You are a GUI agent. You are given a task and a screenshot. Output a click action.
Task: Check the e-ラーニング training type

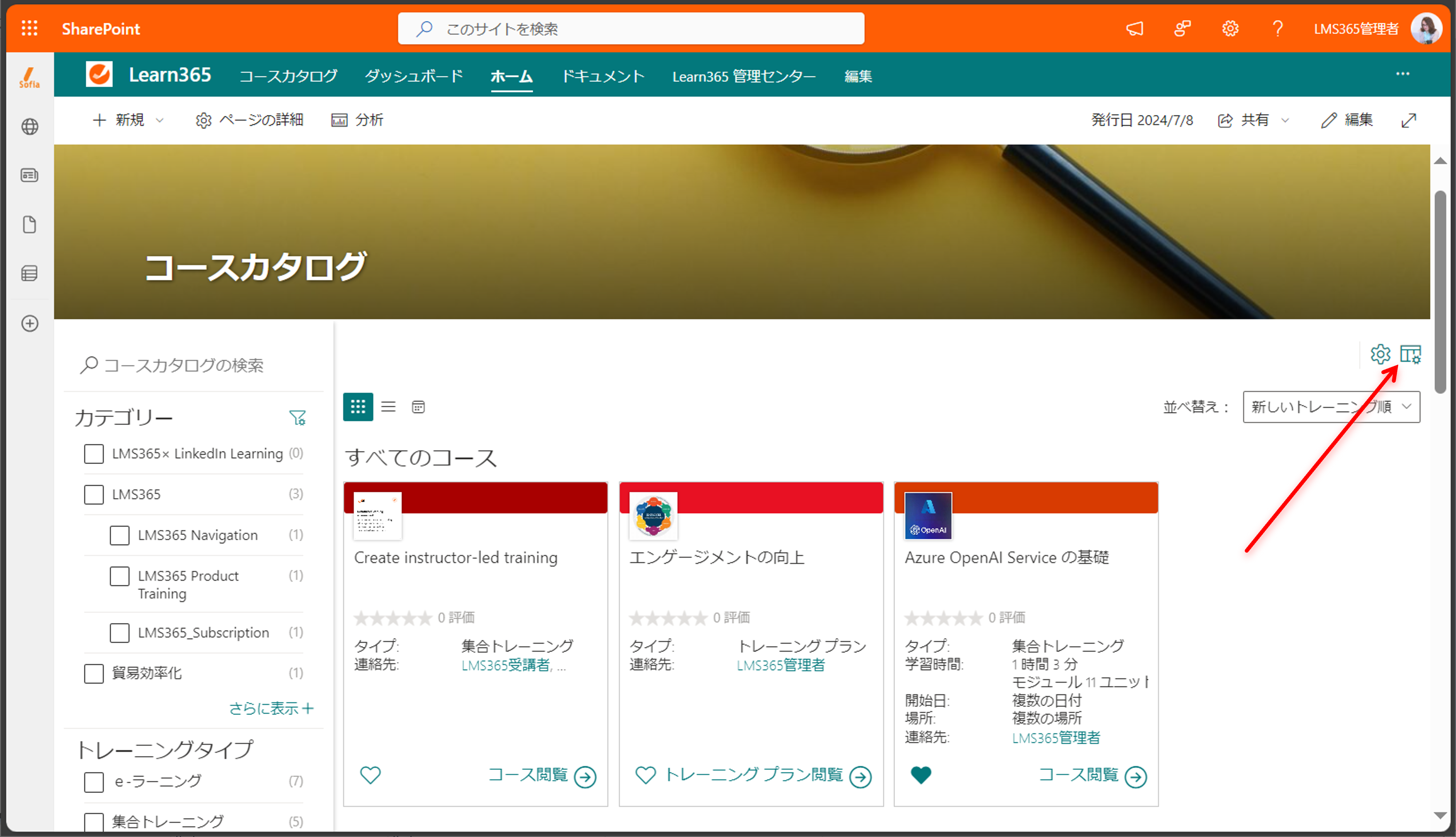94,782
